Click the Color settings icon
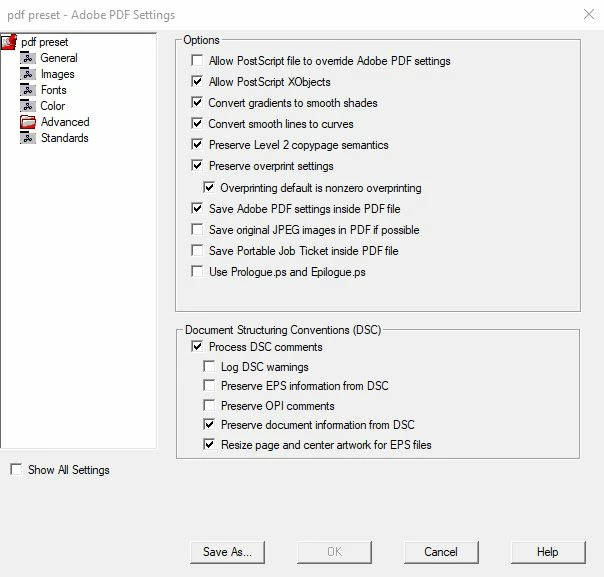 tap(28, 106)
